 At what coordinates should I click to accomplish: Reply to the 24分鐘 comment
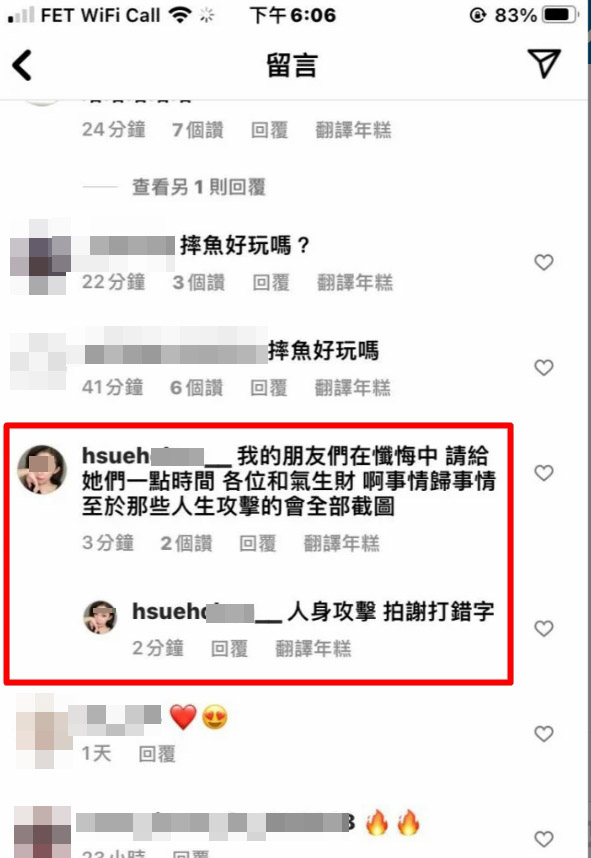tap(269, 130)
